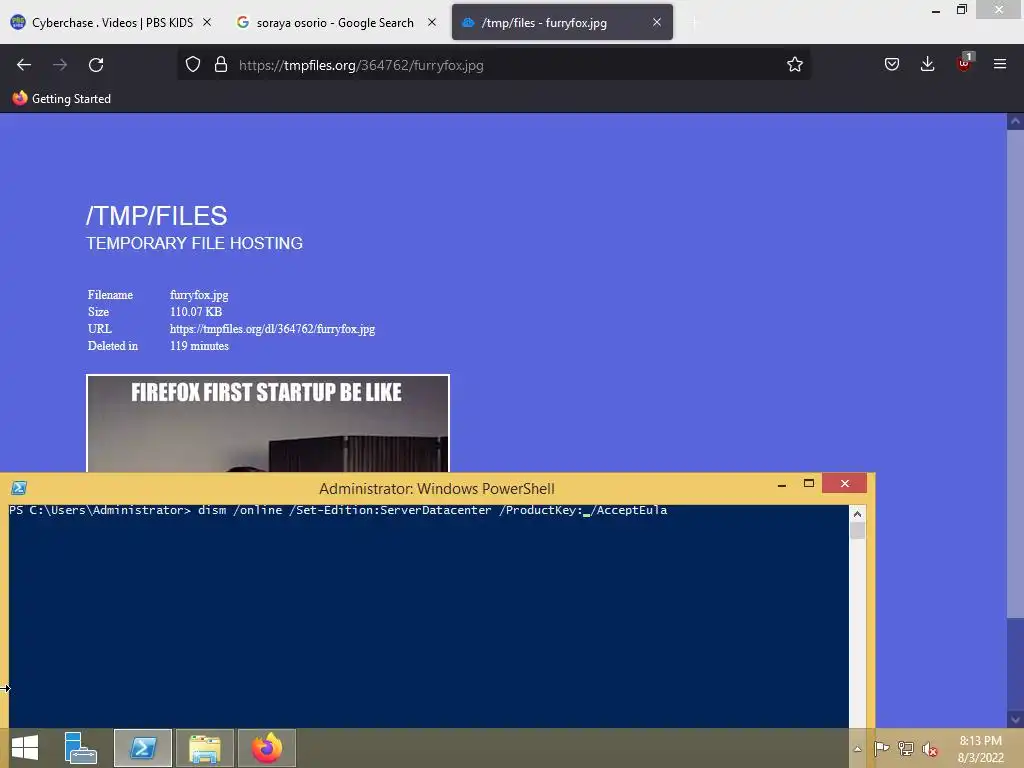Click the PowerShell scrollbar up arrow

pyautogui.click(x=857, y=514)
